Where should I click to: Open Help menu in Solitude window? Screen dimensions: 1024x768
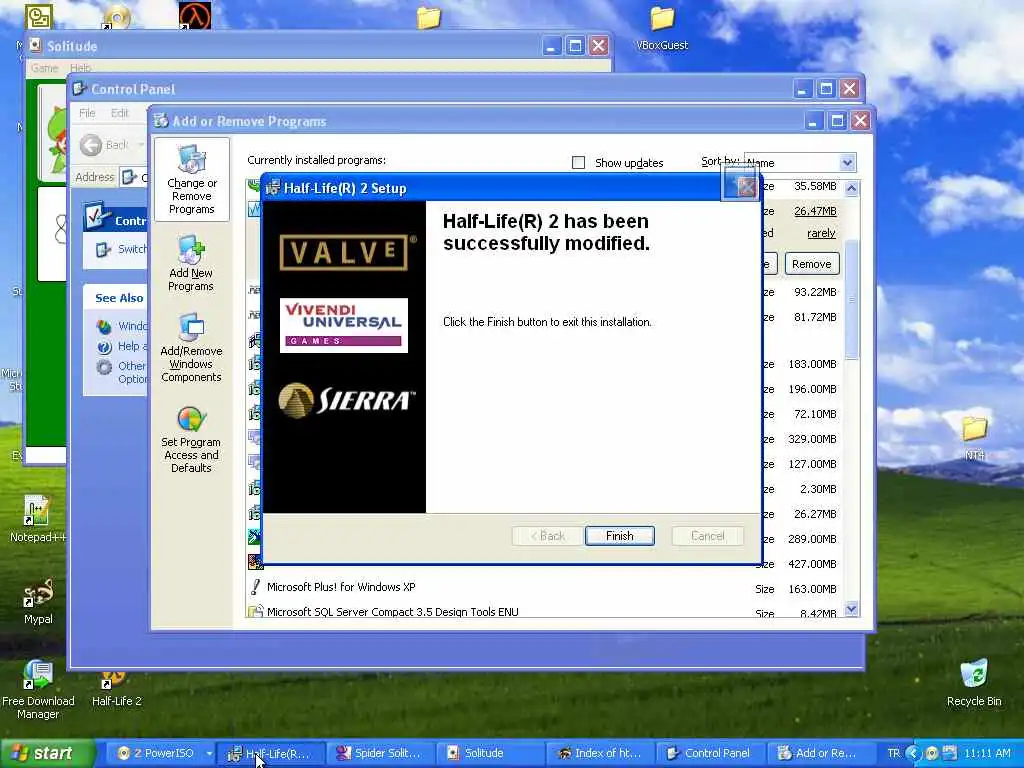(80, 68)
